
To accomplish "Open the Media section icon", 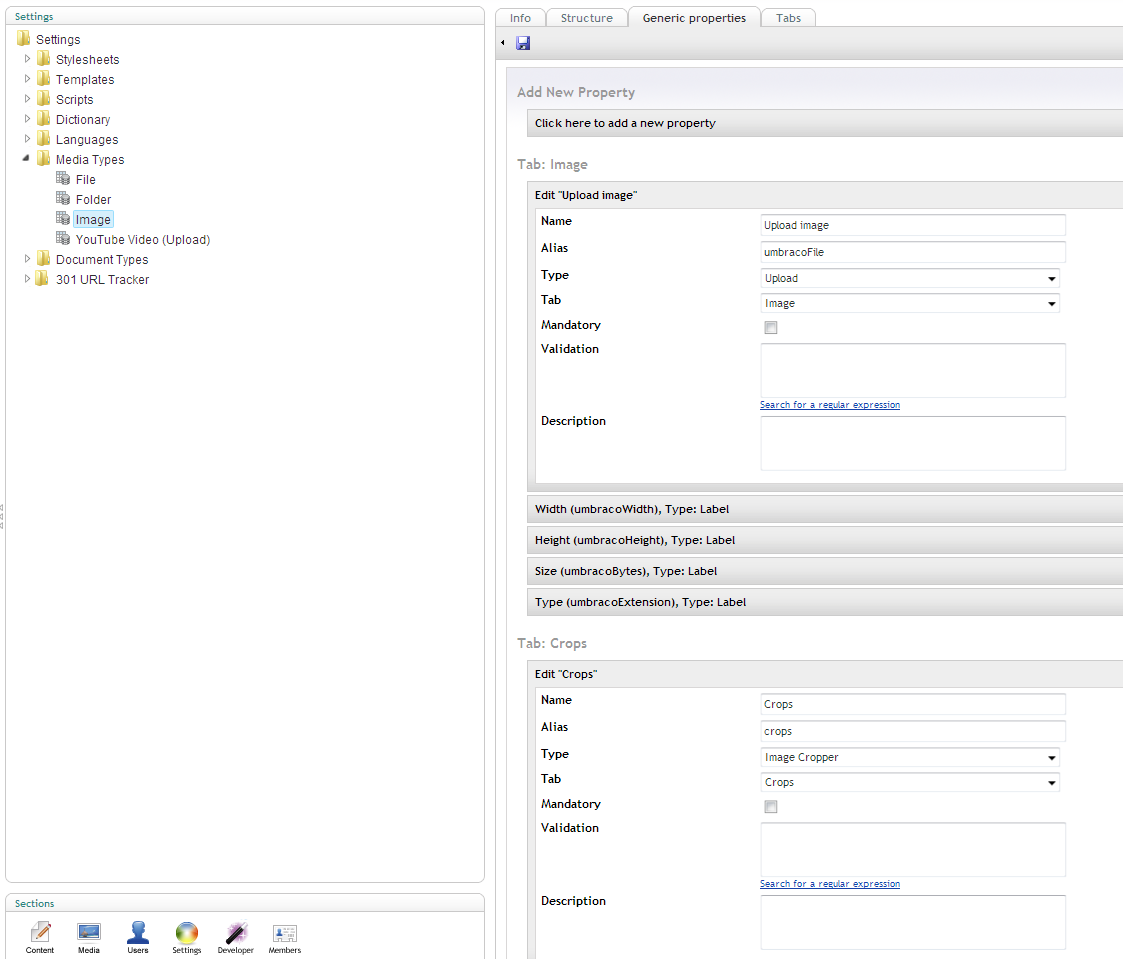I will 89,933.
